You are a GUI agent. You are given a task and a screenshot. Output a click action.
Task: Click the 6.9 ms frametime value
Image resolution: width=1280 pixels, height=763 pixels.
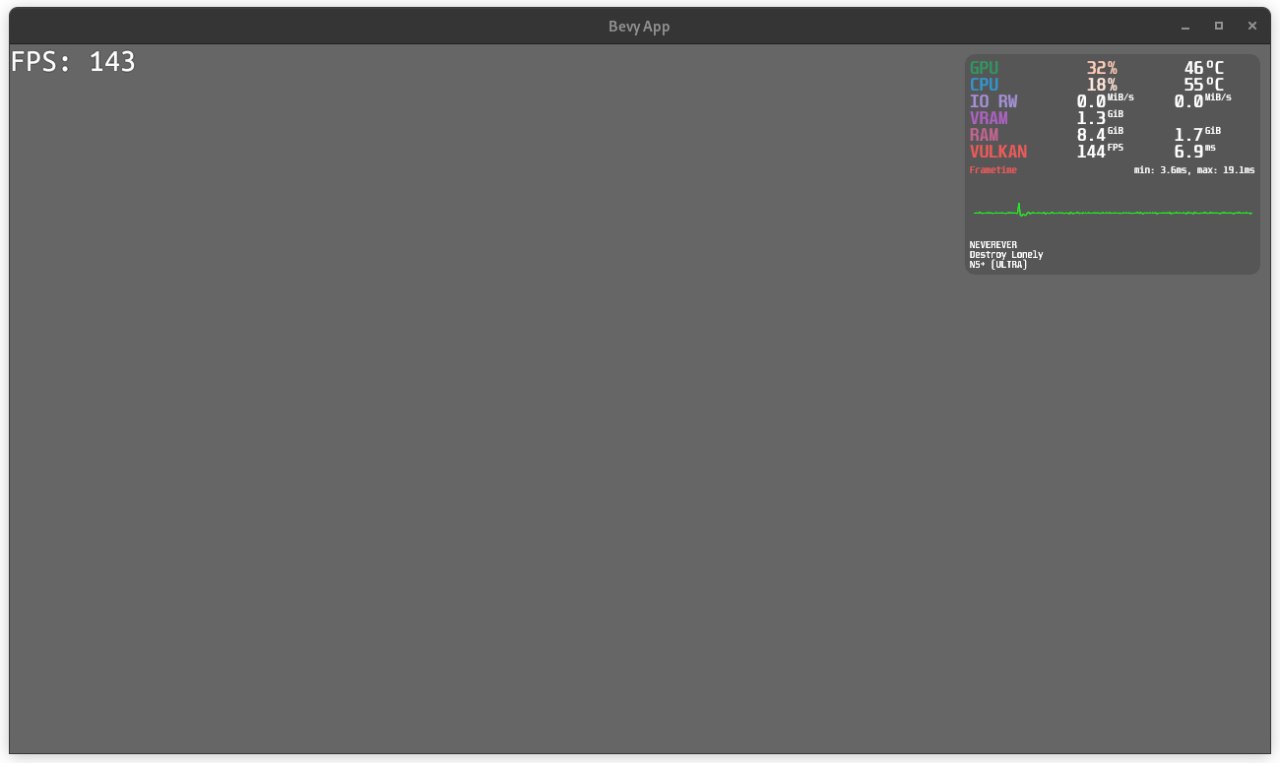click(x=1195, y=152)
